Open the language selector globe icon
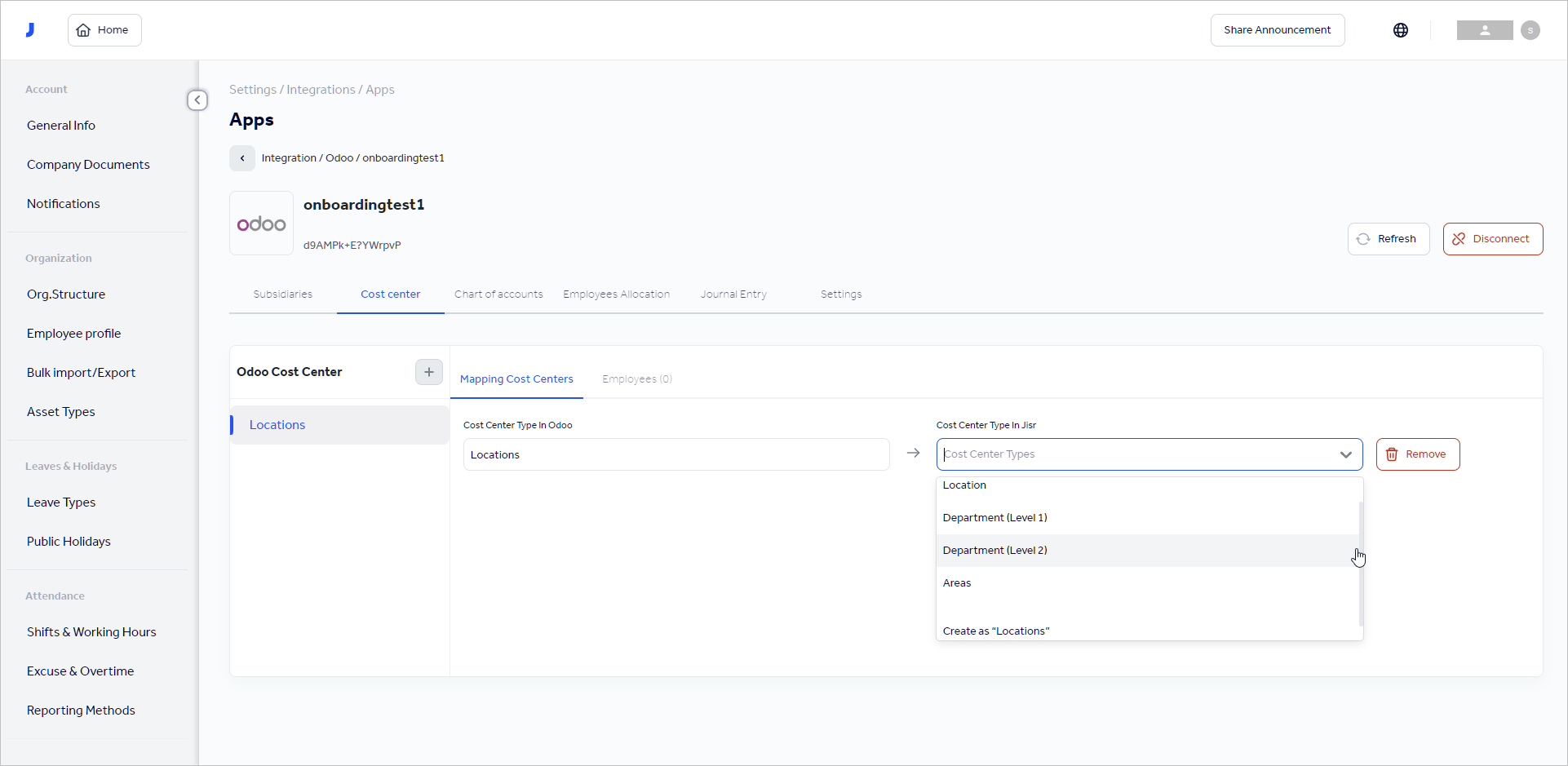 [x=1401, y=30]
